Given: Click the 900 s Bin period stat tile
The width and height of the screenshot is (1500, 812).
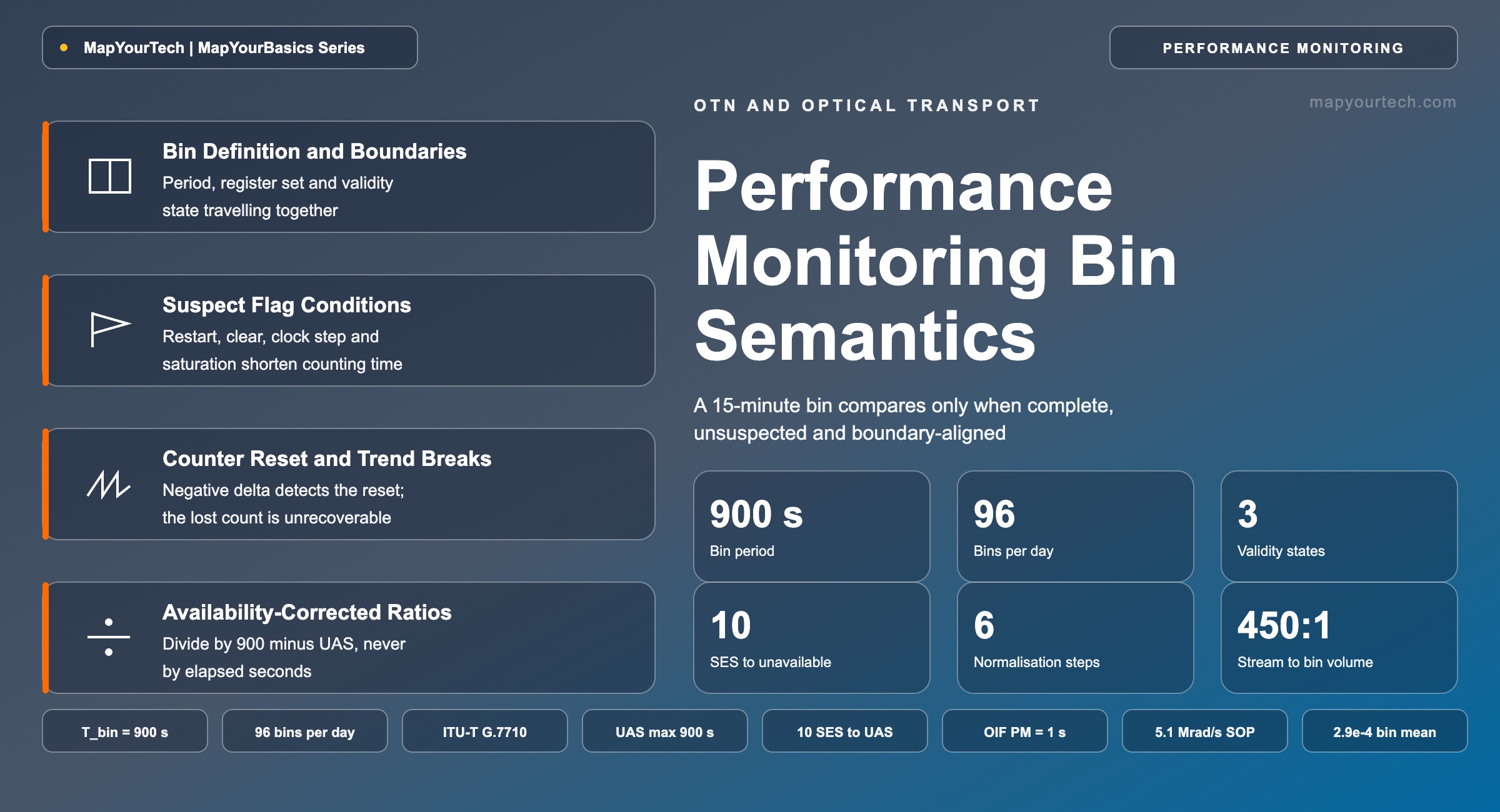Looking at the screenshot, I should [812, 527].
